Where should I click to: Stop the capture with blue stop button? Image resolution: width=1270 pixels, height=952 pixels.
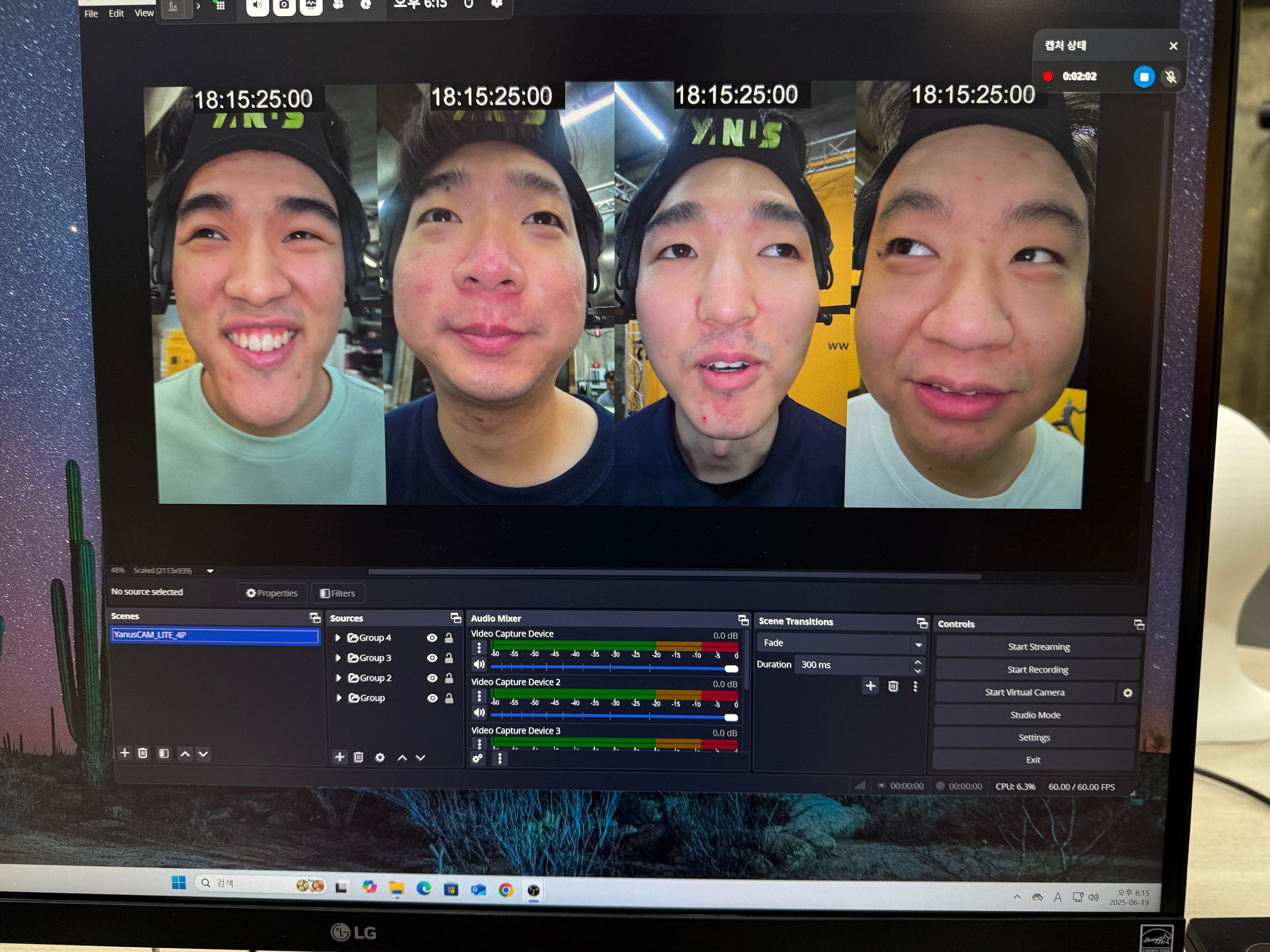point(1144,76)
